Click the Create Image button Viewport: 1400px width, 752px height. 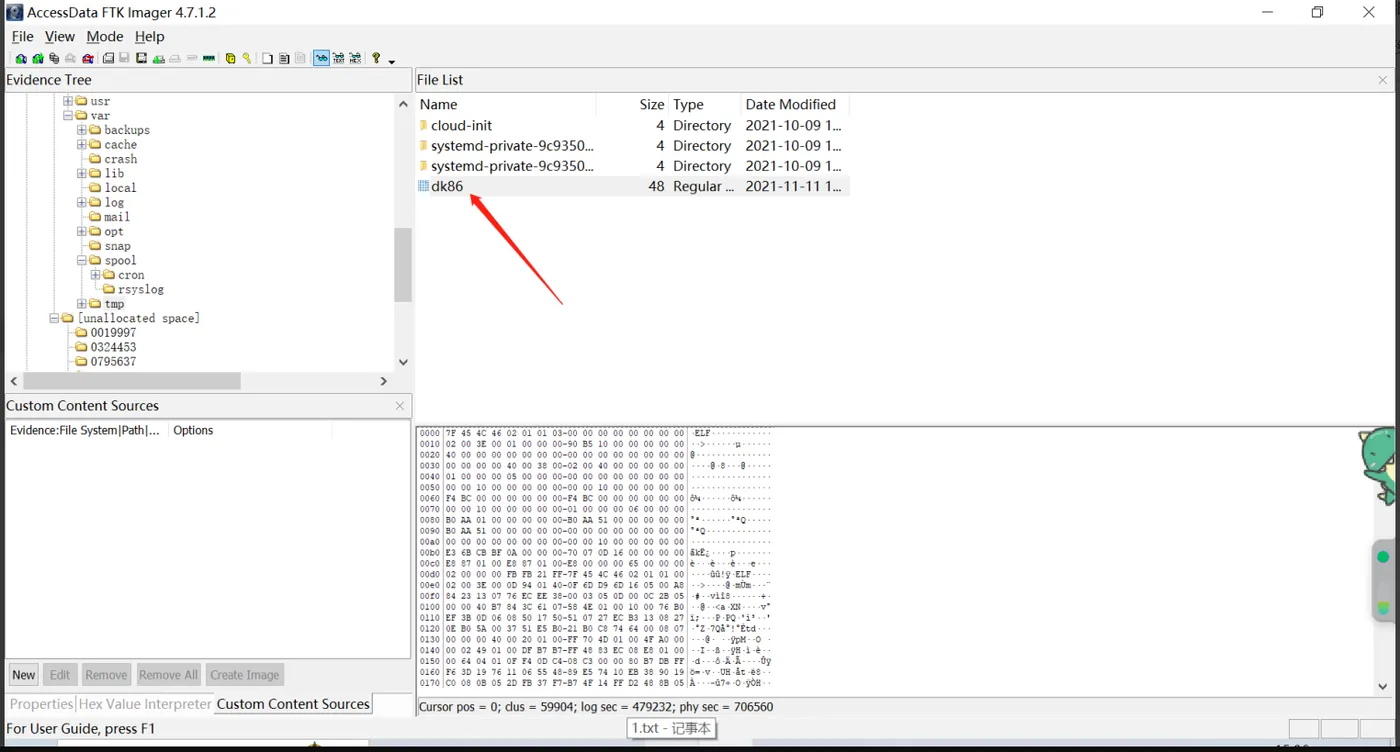click(x=245, y=675)
